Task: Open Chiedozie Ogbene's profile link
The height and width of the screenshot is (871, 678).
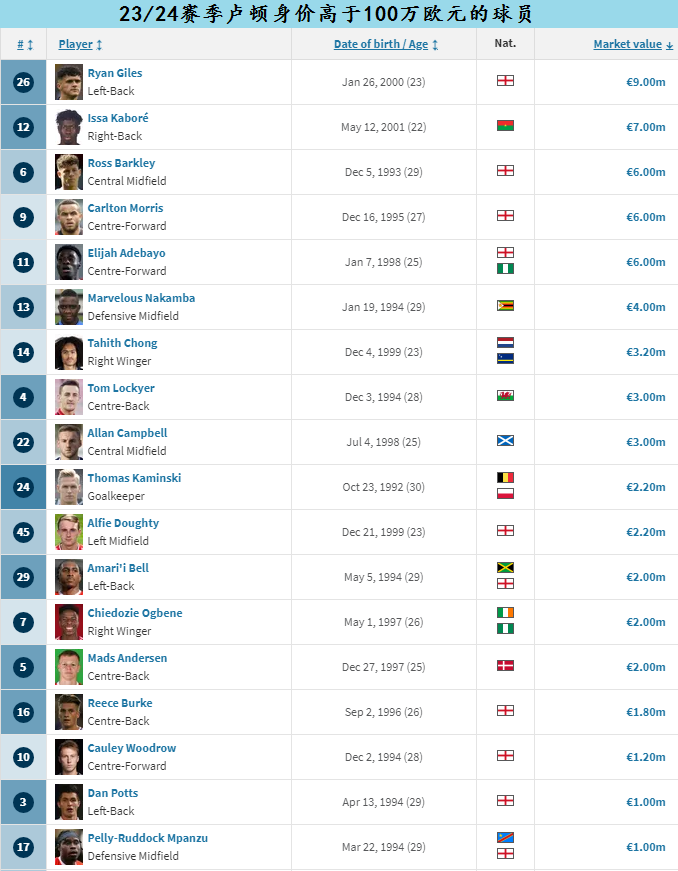Action: pyautogui.click(x=135, y=613)
